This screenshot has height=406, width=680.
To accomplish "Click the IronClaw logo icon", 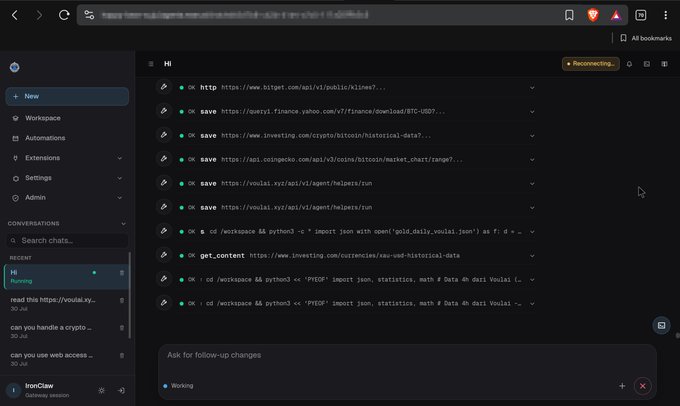I will click(x=15, y=67).
